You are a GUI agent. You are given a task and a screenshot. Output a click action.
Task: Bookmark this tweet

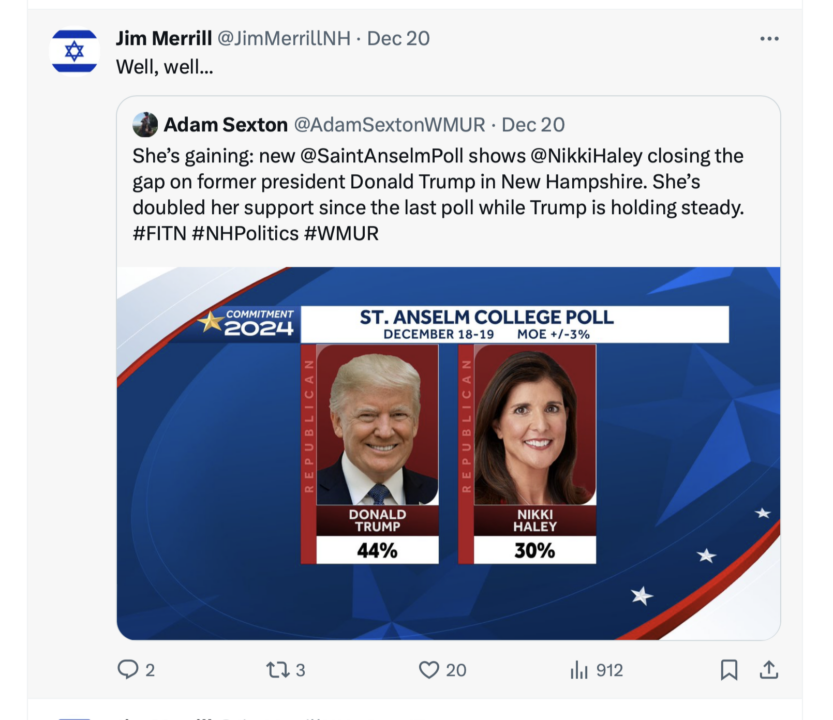[729, 670]
